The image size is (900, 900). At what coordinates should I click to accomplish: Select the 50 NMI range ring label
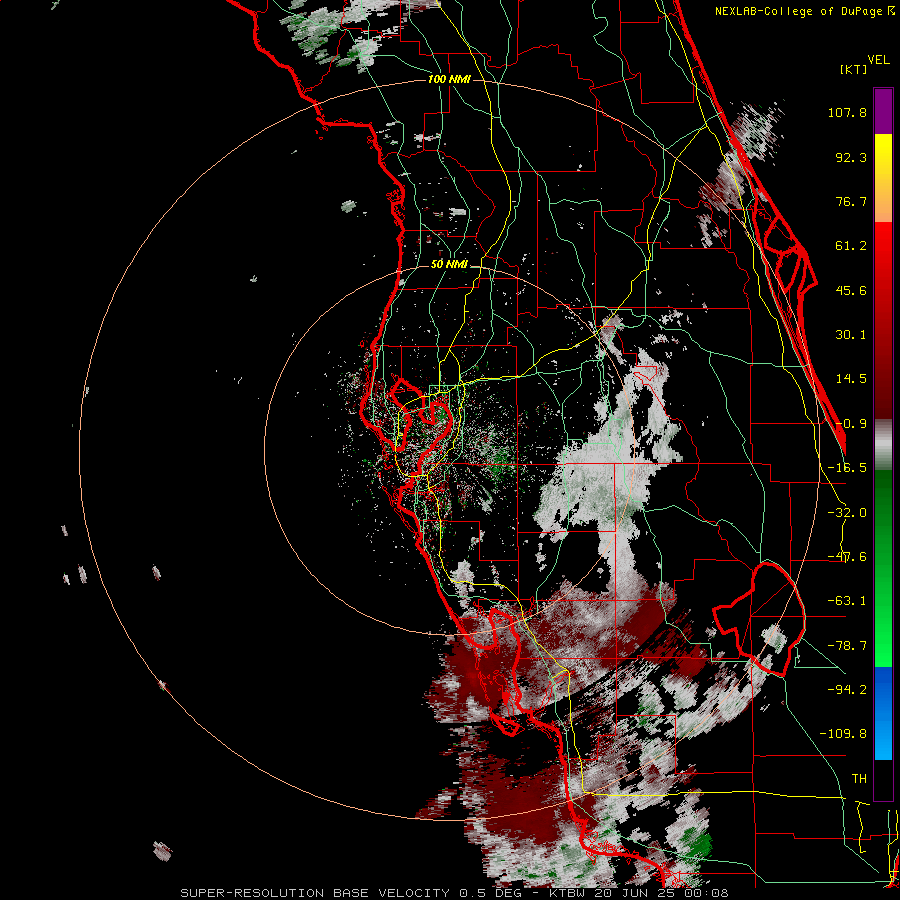click(449, 265)
